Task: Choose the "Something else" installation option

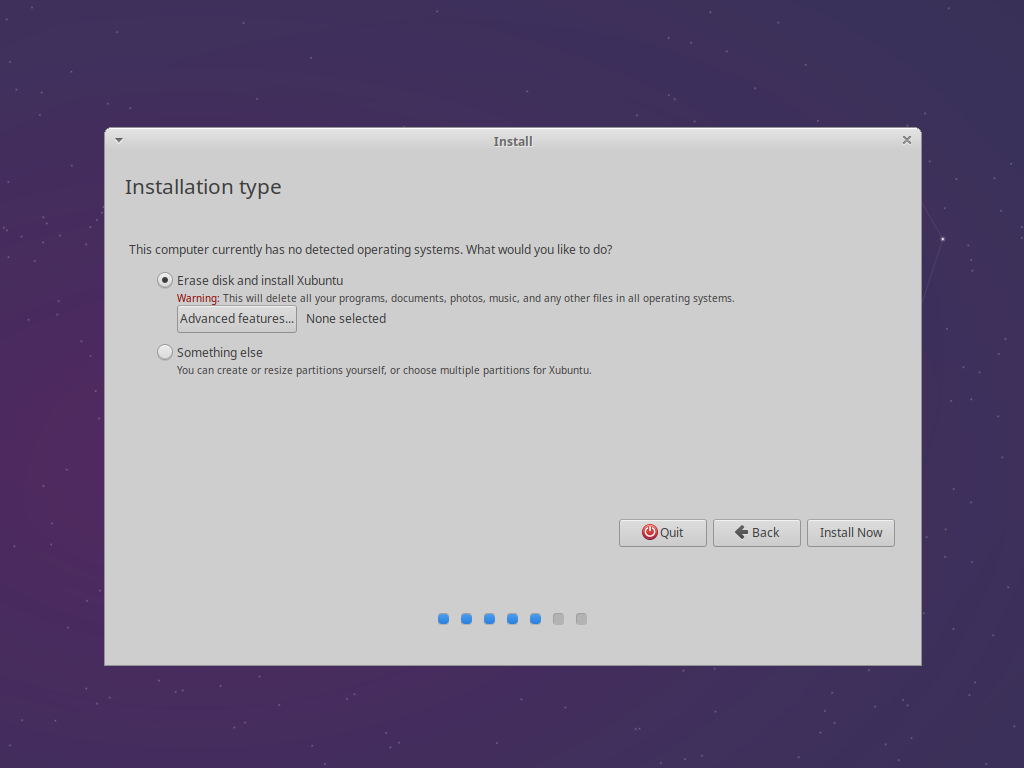Action: point(164,351)
